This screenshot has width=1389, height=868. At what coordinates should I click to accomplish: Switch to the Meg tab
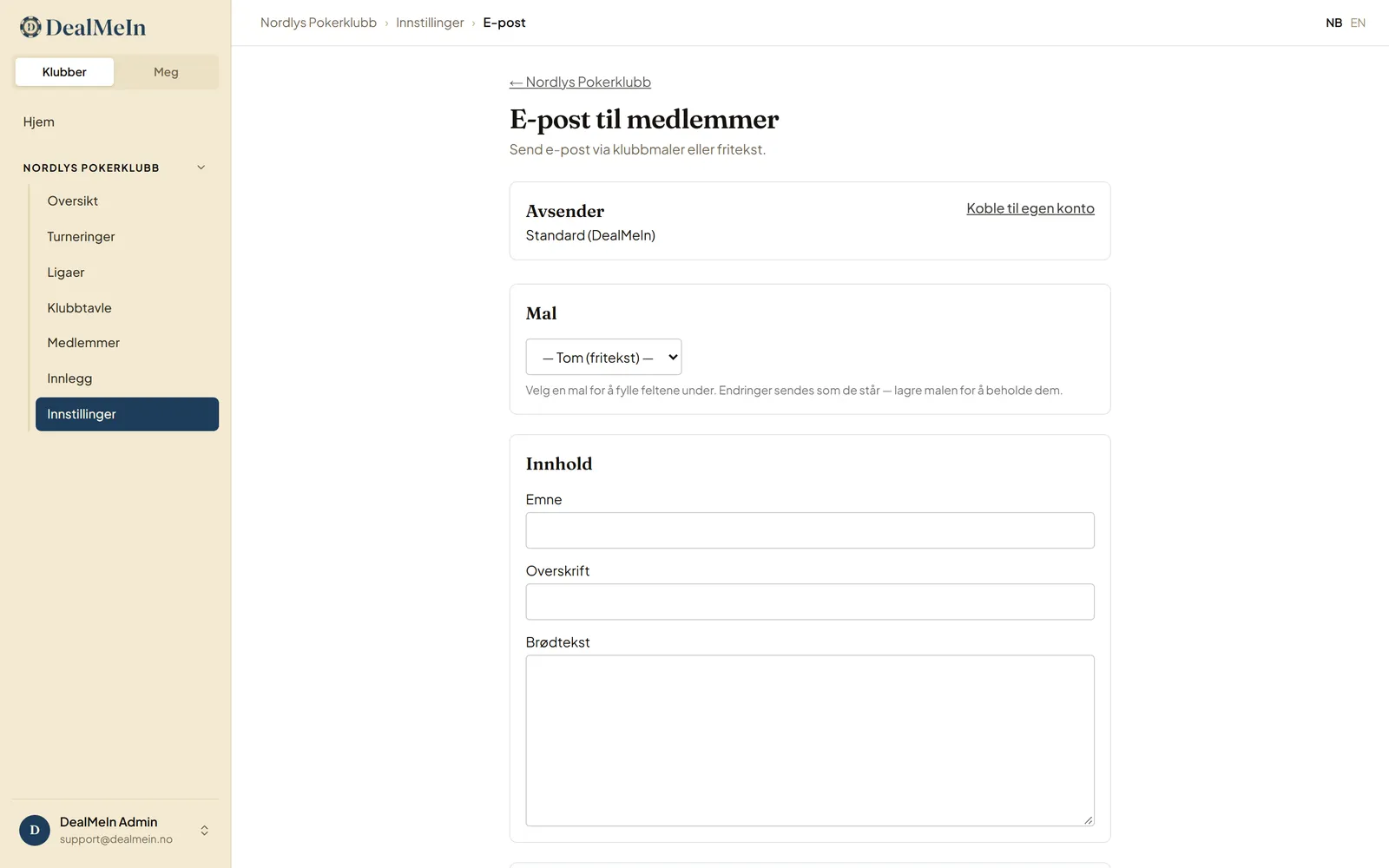pyautogui.click(x=166, y=72)
